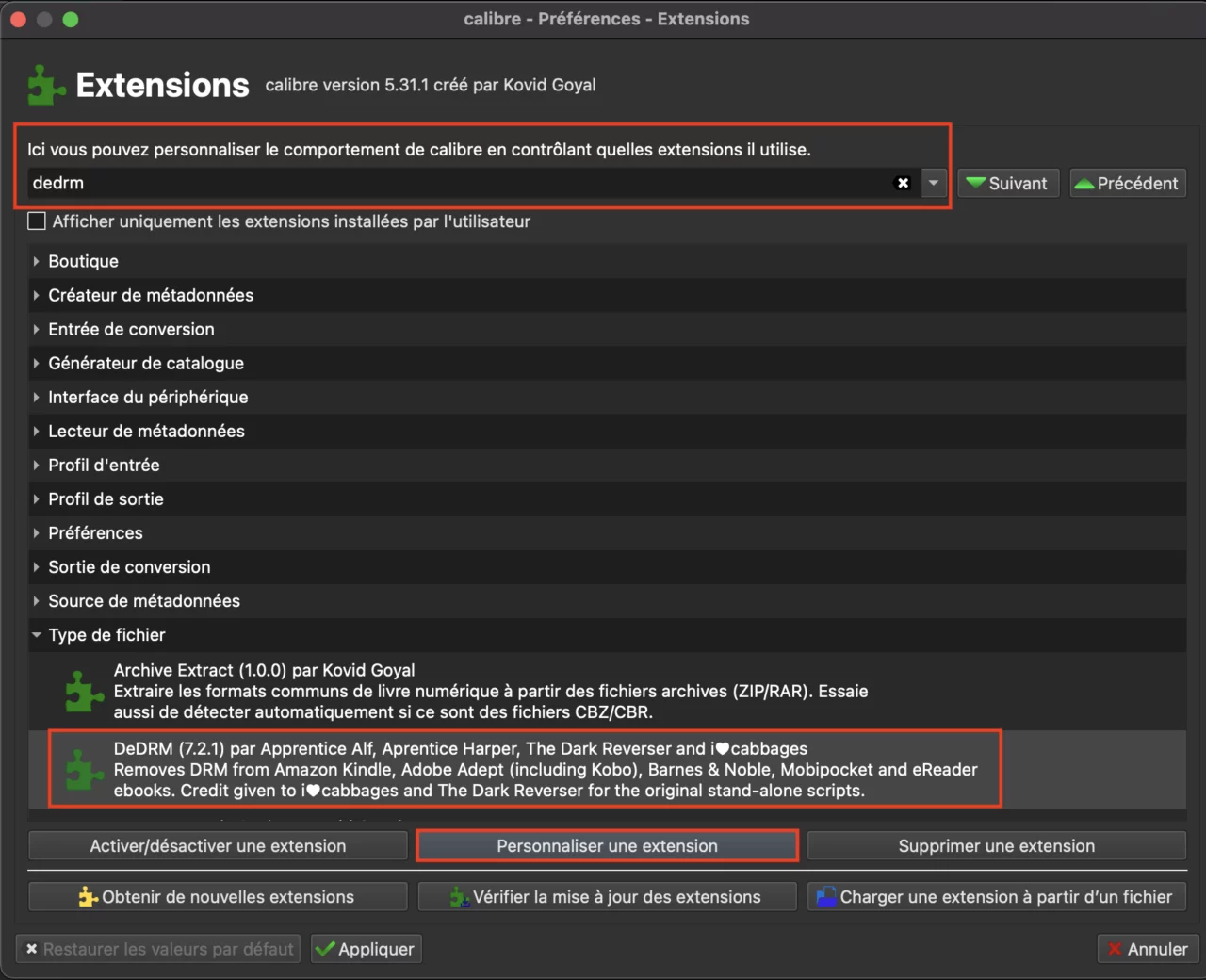The width and height of the screenshot is (1206, 980).
Task: Click Personnaliser une extension
Action: tap(608, 846)
